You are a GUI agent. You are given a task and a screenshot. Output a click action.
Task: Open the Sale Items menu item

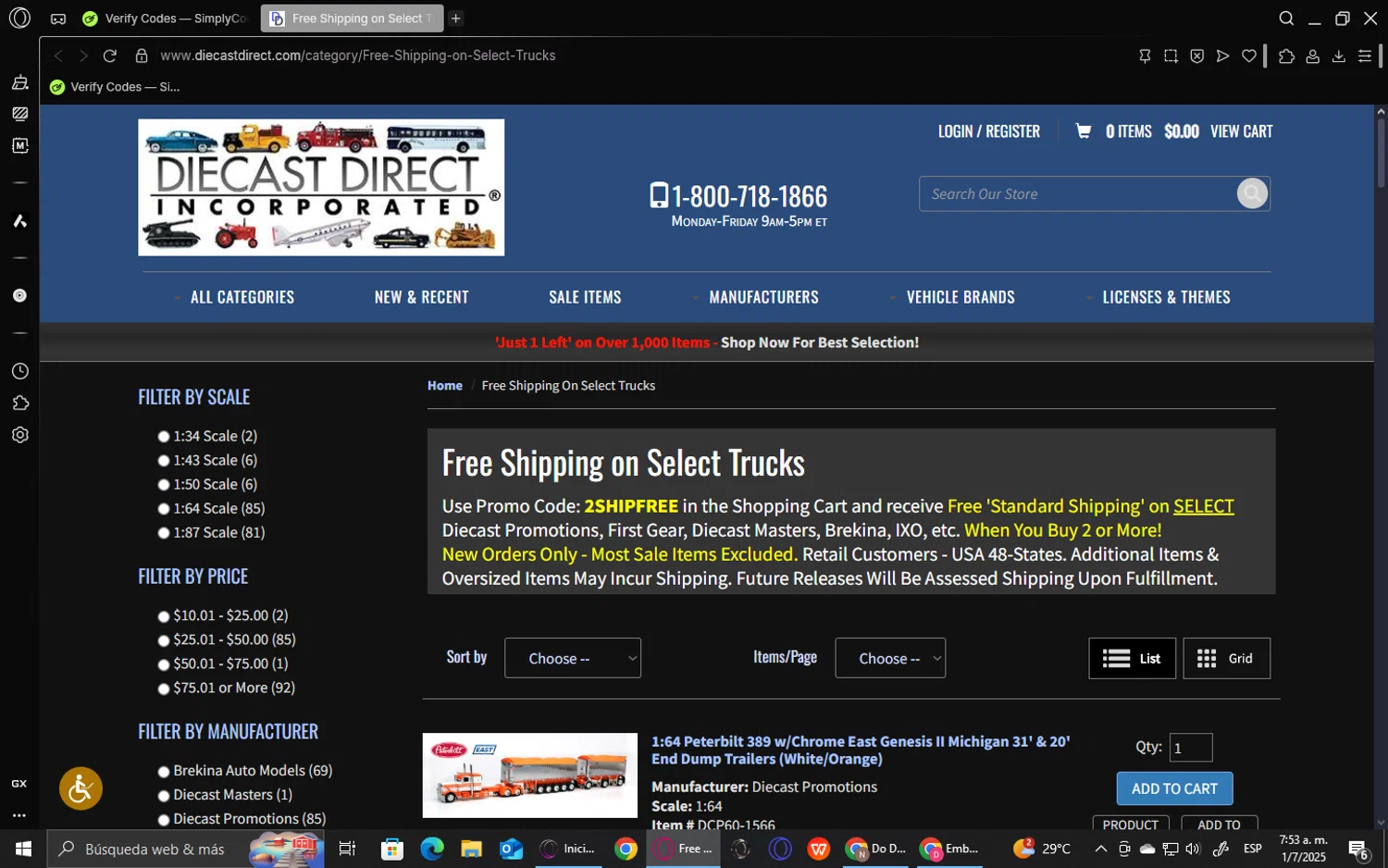(585, 297)
